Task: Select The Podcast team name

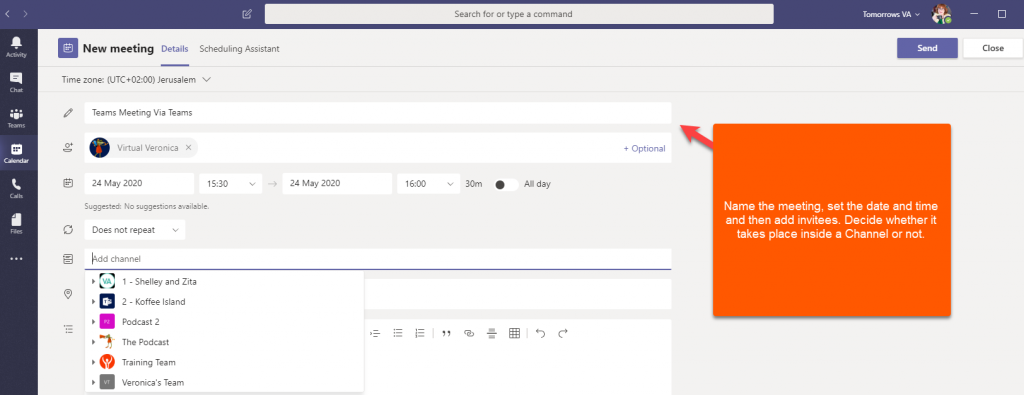Action: pos(146,342)
